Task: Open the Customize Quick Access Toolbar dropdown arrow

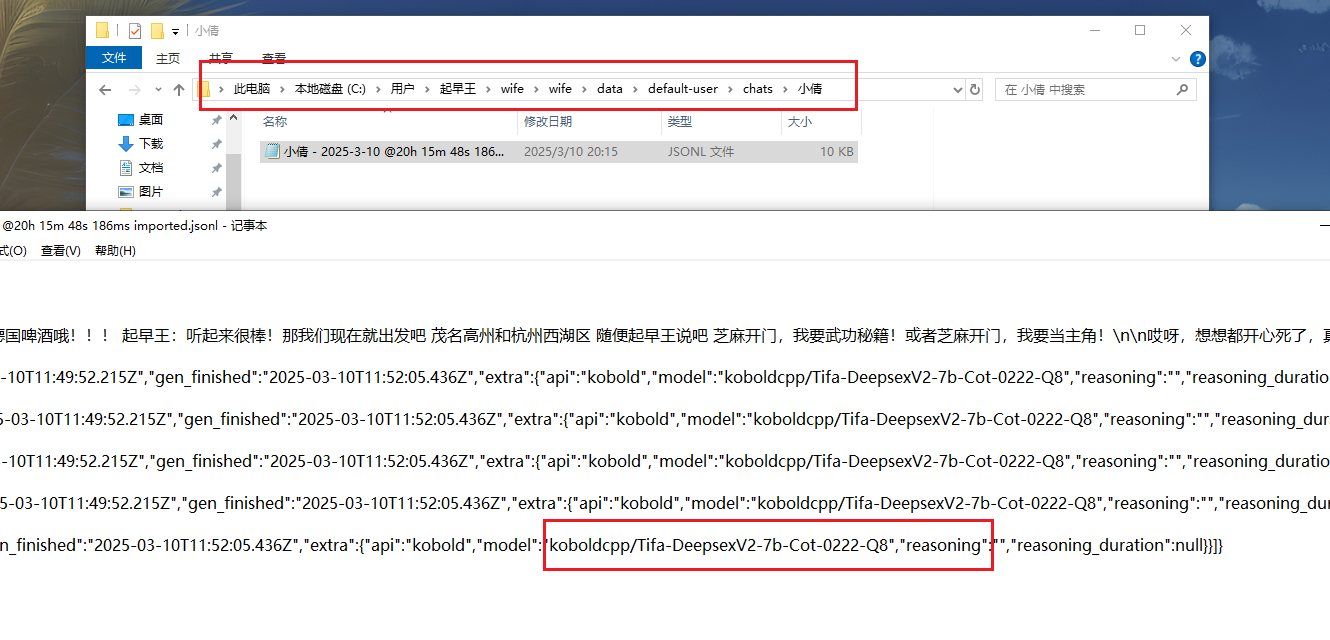Action: pos(176,31)
